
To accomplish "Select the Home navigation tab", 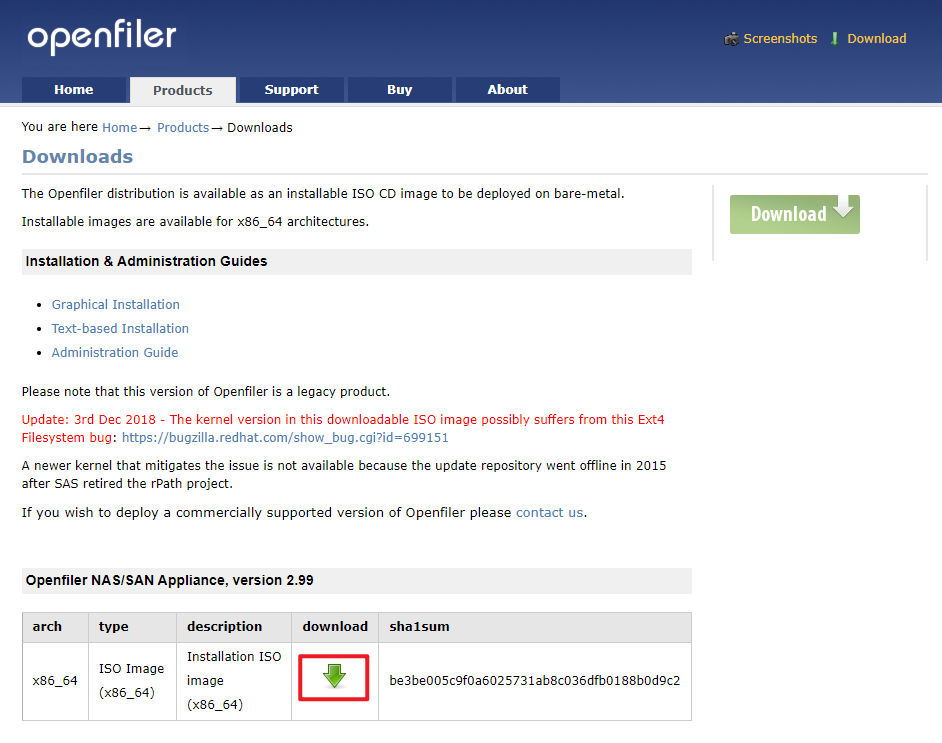I will click(74, 89).
